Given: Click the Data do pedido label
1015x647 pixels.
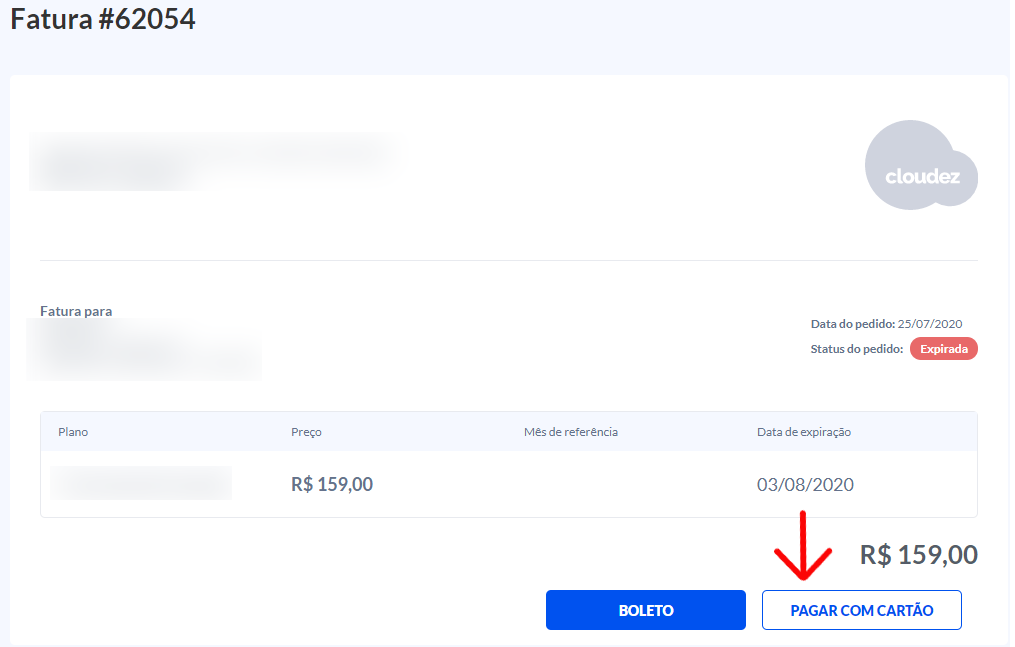Looking at the screenshot, I should pos(853,324).
